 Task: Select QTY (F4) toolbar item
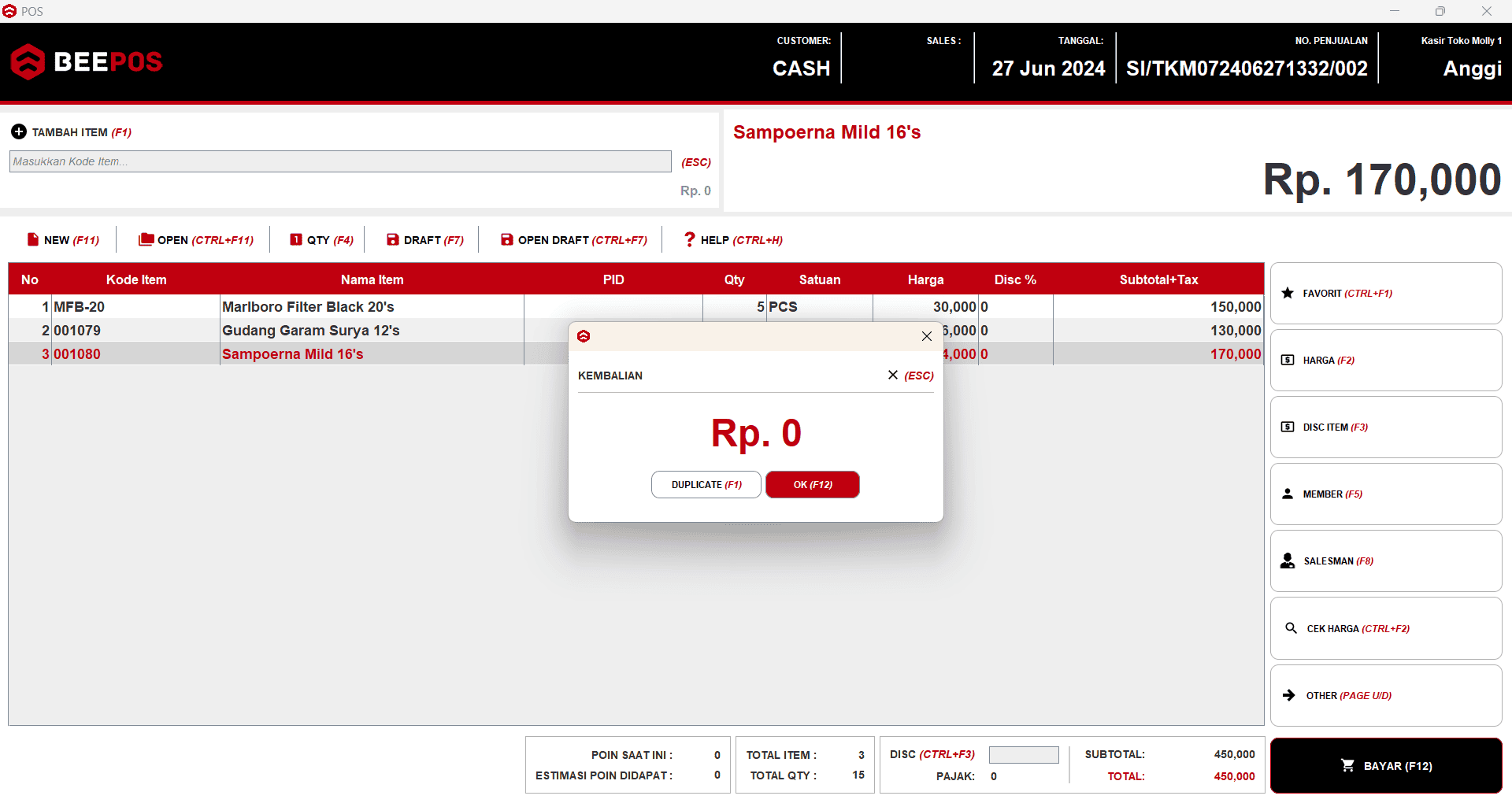tap(321, 240)
